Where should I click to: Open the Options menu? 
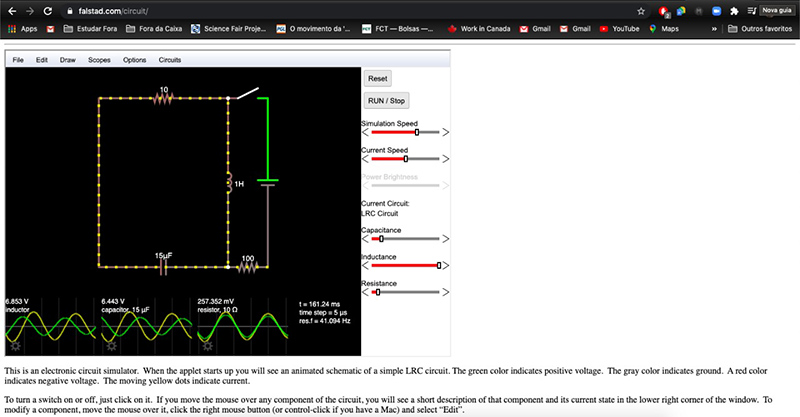coord(134,60)
